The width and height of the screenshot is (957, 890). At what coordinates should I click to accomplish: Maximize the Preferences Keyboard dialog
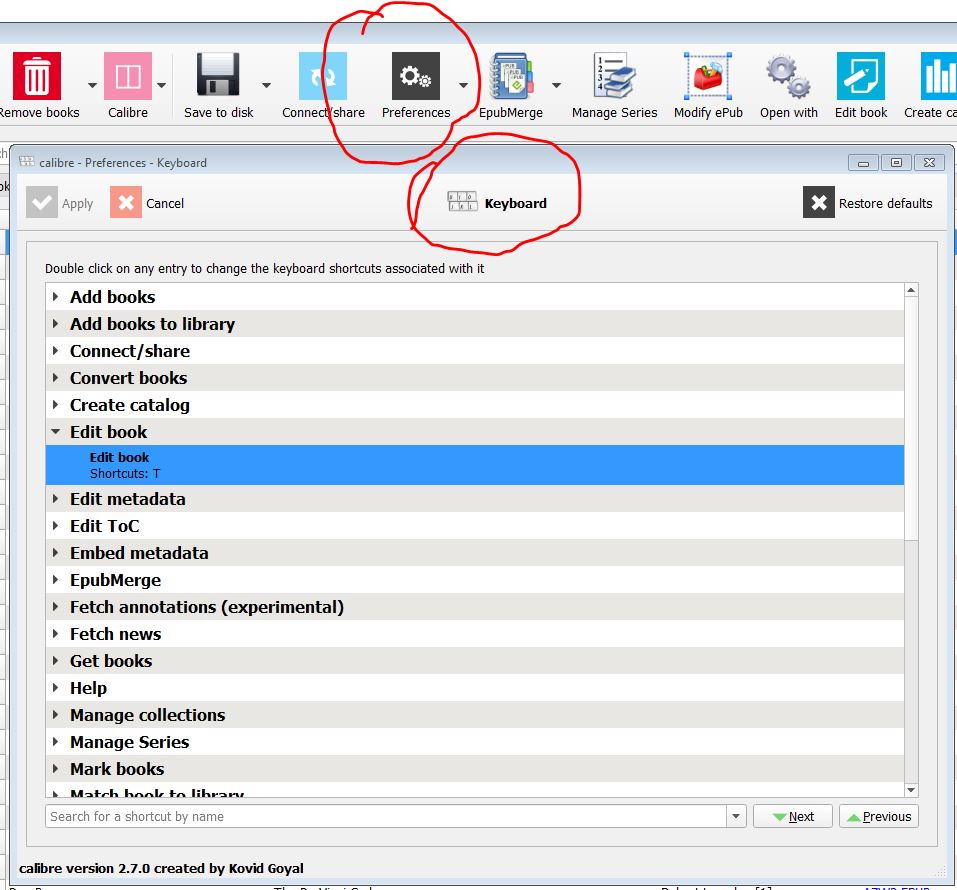click(x=896, y=162)
